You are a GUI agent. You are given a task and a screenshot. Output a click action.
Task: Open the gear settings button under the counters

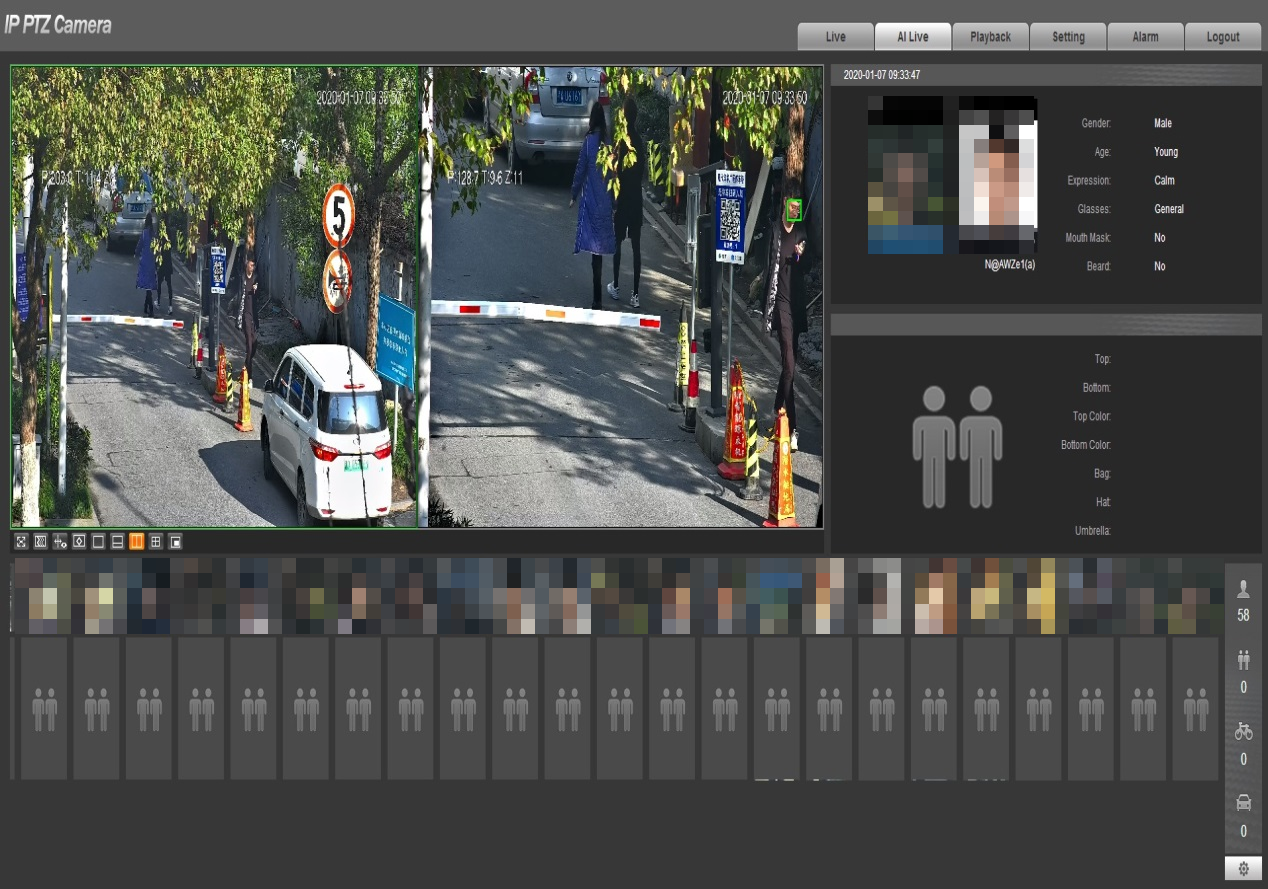pos(1244,868)
